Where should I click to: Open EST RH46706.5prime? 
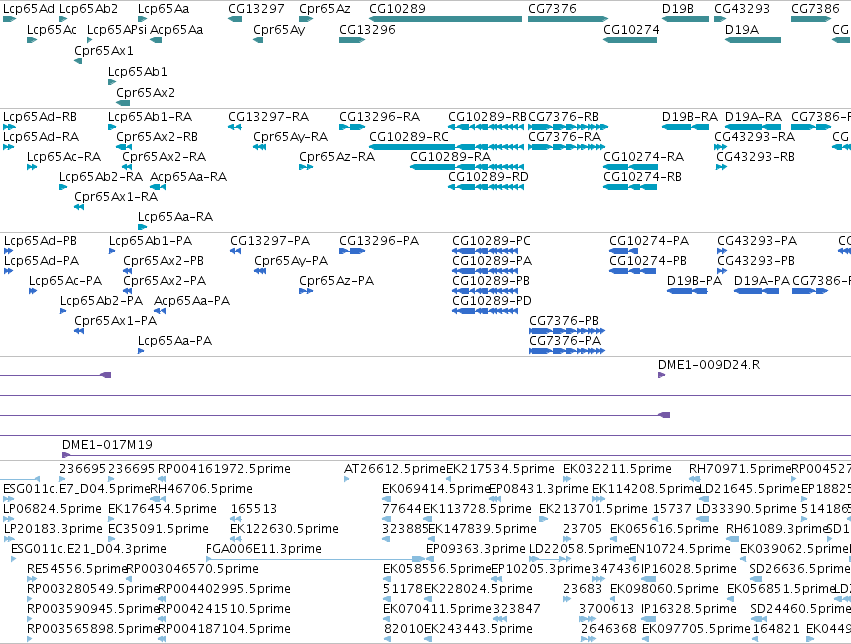pos(201,489)
